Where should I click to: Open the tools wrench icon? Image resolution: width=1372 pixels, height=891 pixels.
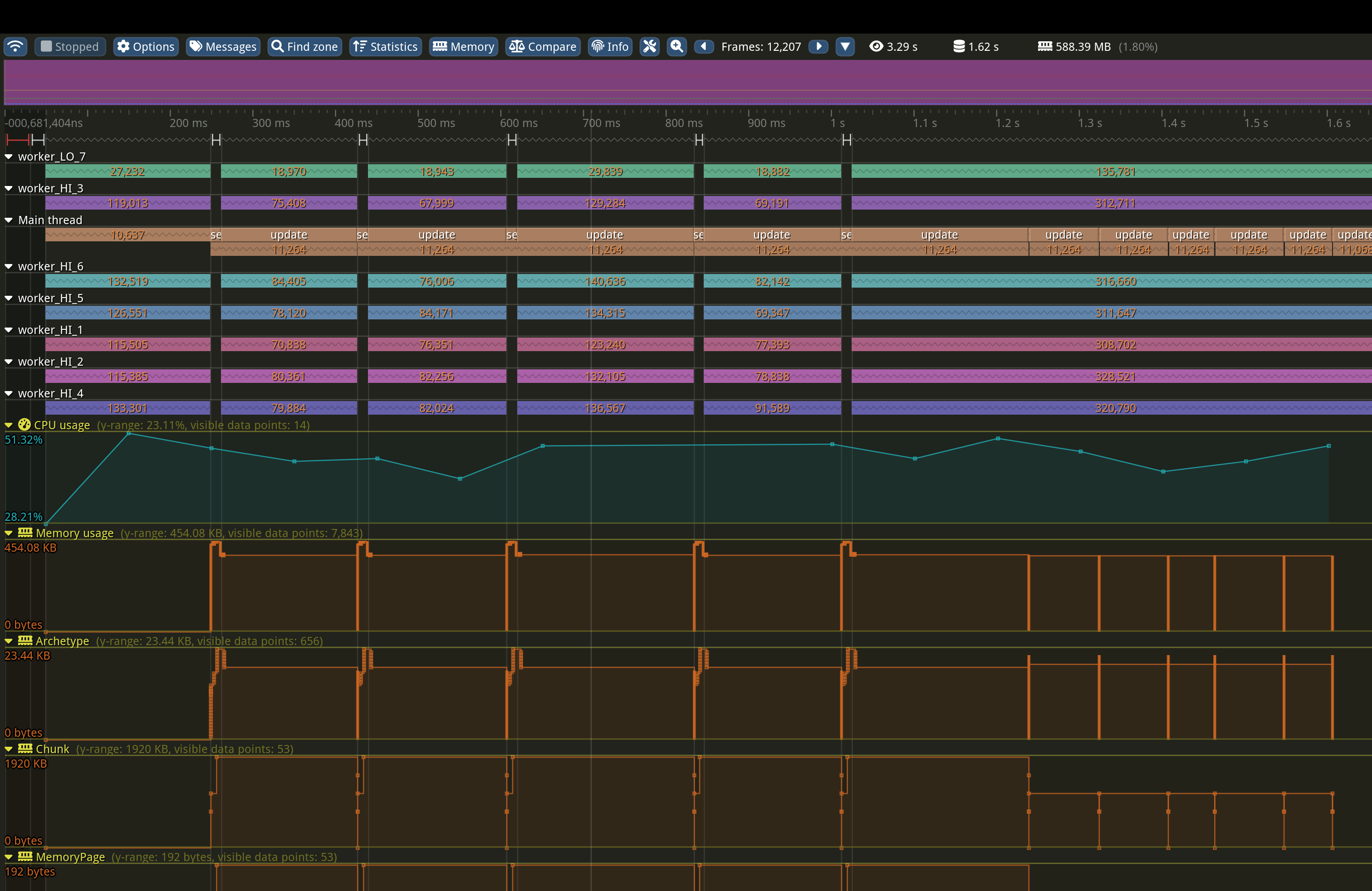(x=650, y=47)
